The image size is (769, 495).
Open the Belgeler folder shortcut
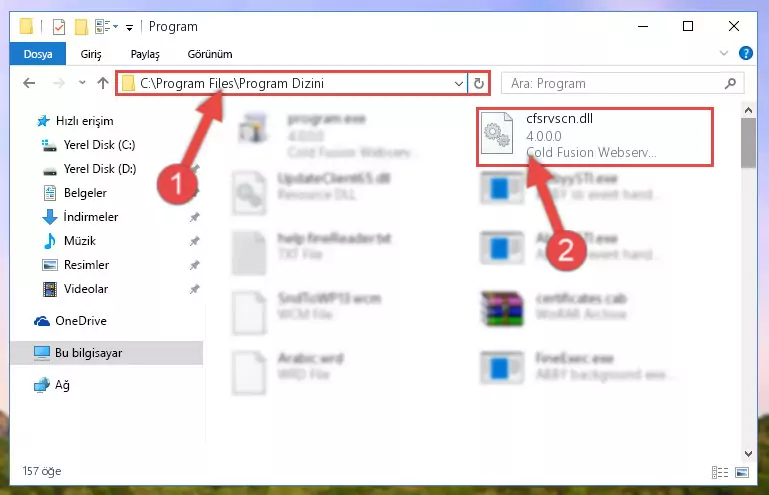point(85,193)
